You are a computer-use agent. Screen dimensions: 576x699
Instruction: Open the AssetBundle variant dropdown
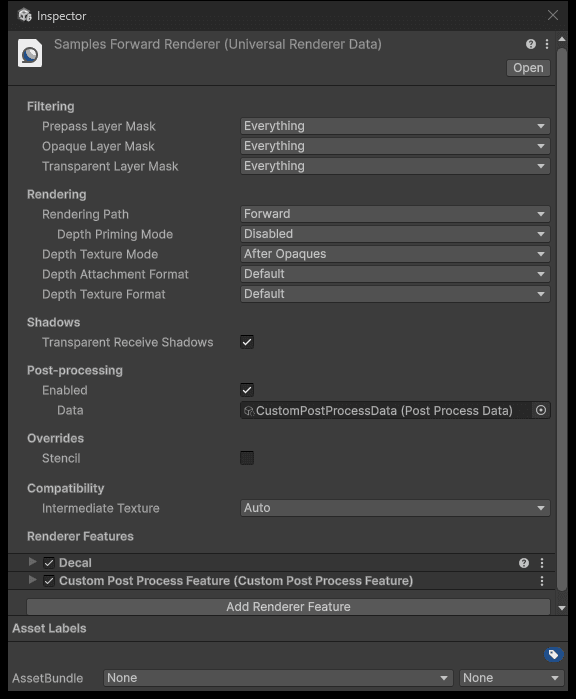tap(512, 678)
